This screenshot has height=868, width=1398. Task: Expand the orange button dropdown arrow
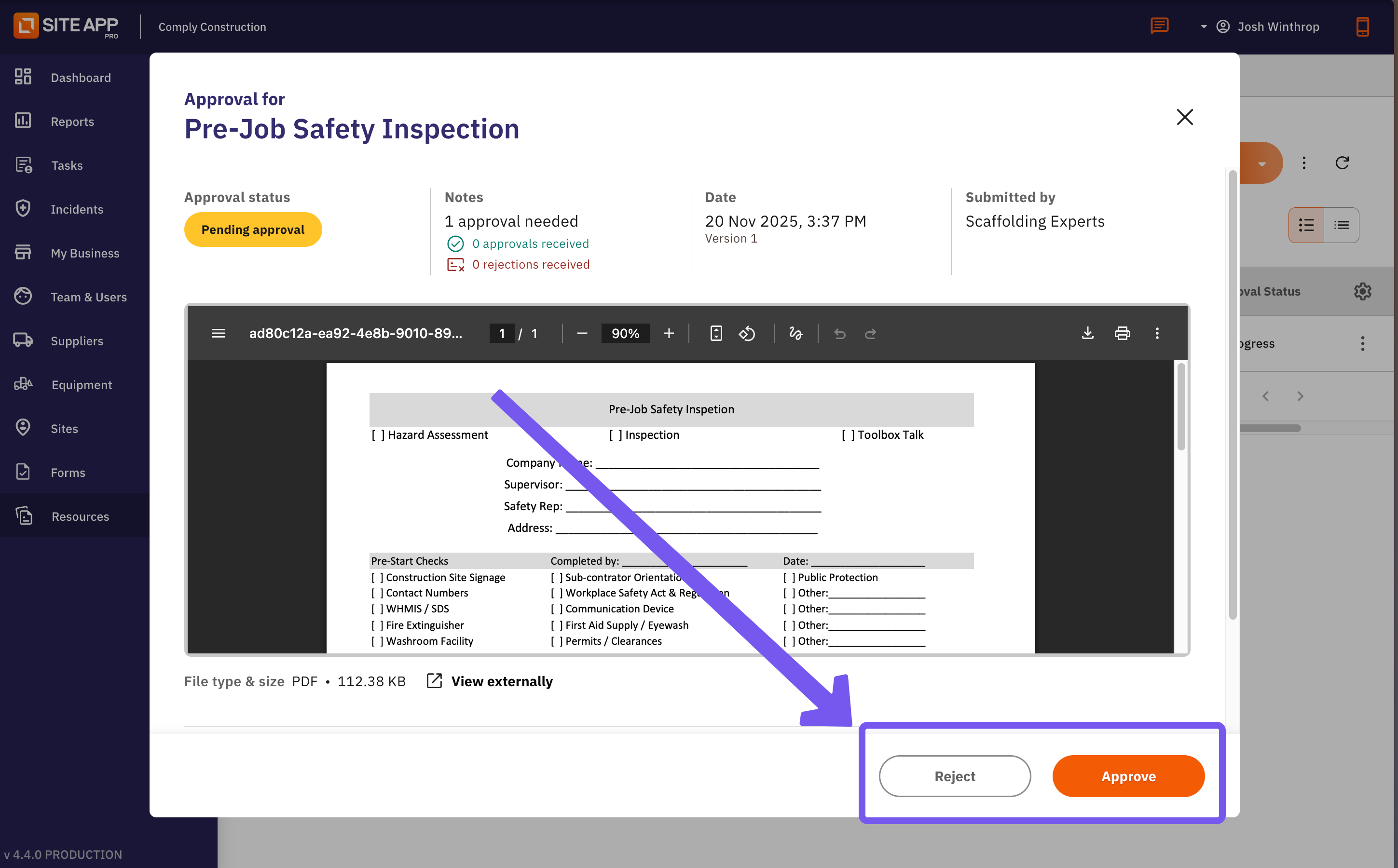[1261, 163]
